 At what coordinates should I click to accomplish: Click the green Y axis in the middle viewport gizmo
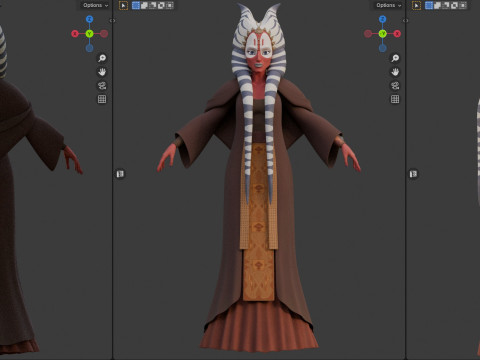[x=383, y=34]
